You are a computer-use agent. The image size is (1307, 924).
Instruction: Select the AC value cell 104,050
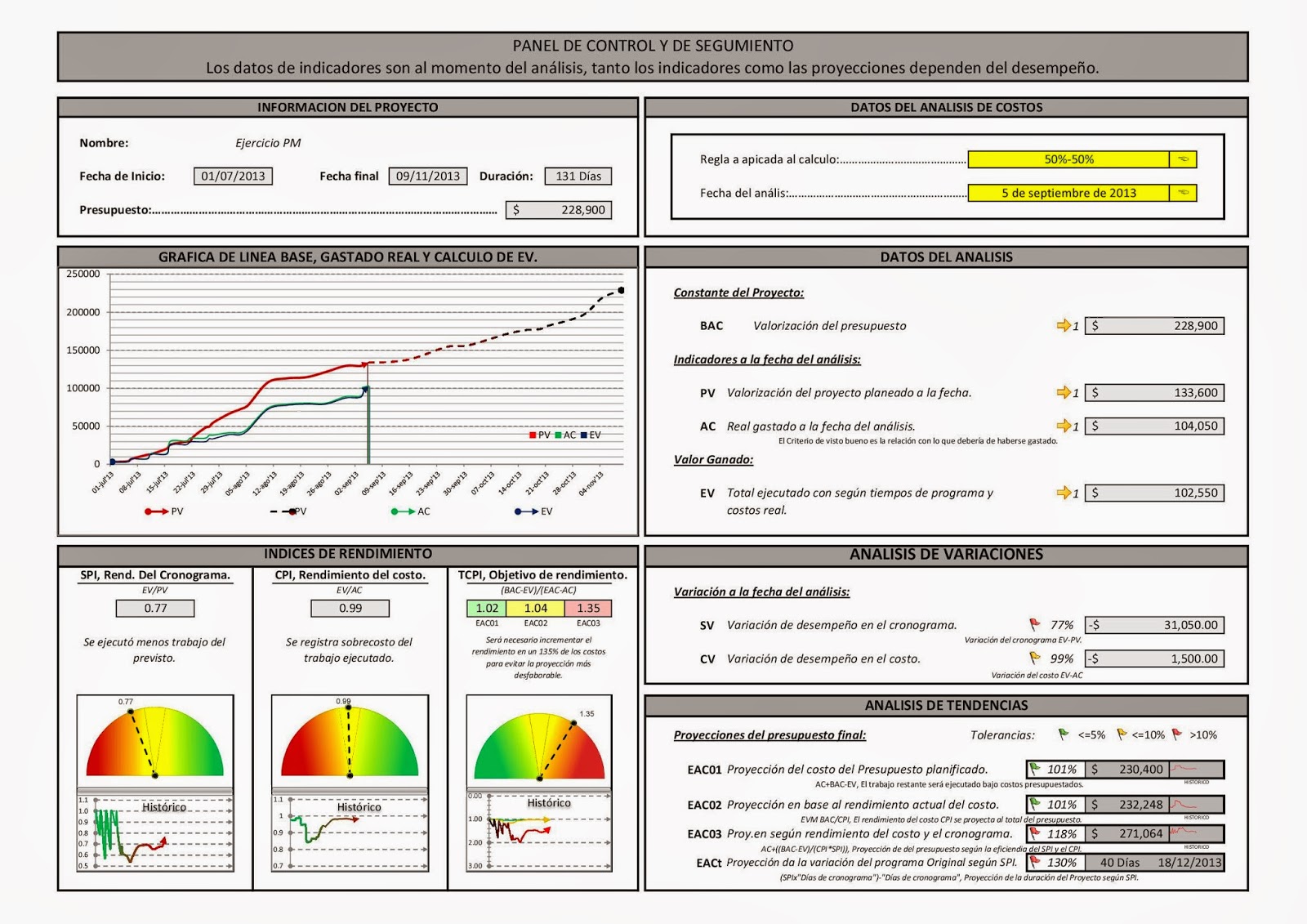(1155, 426)
